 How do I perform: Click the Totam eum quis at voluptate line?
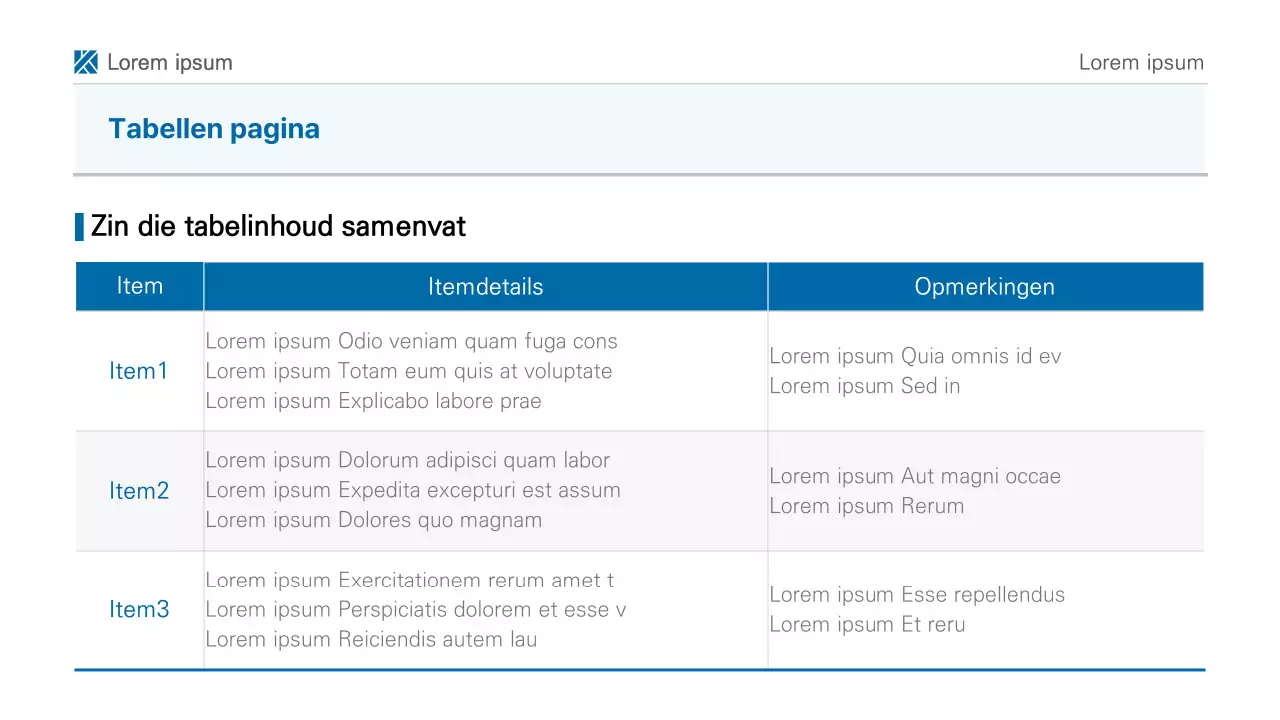coord(408,371)
